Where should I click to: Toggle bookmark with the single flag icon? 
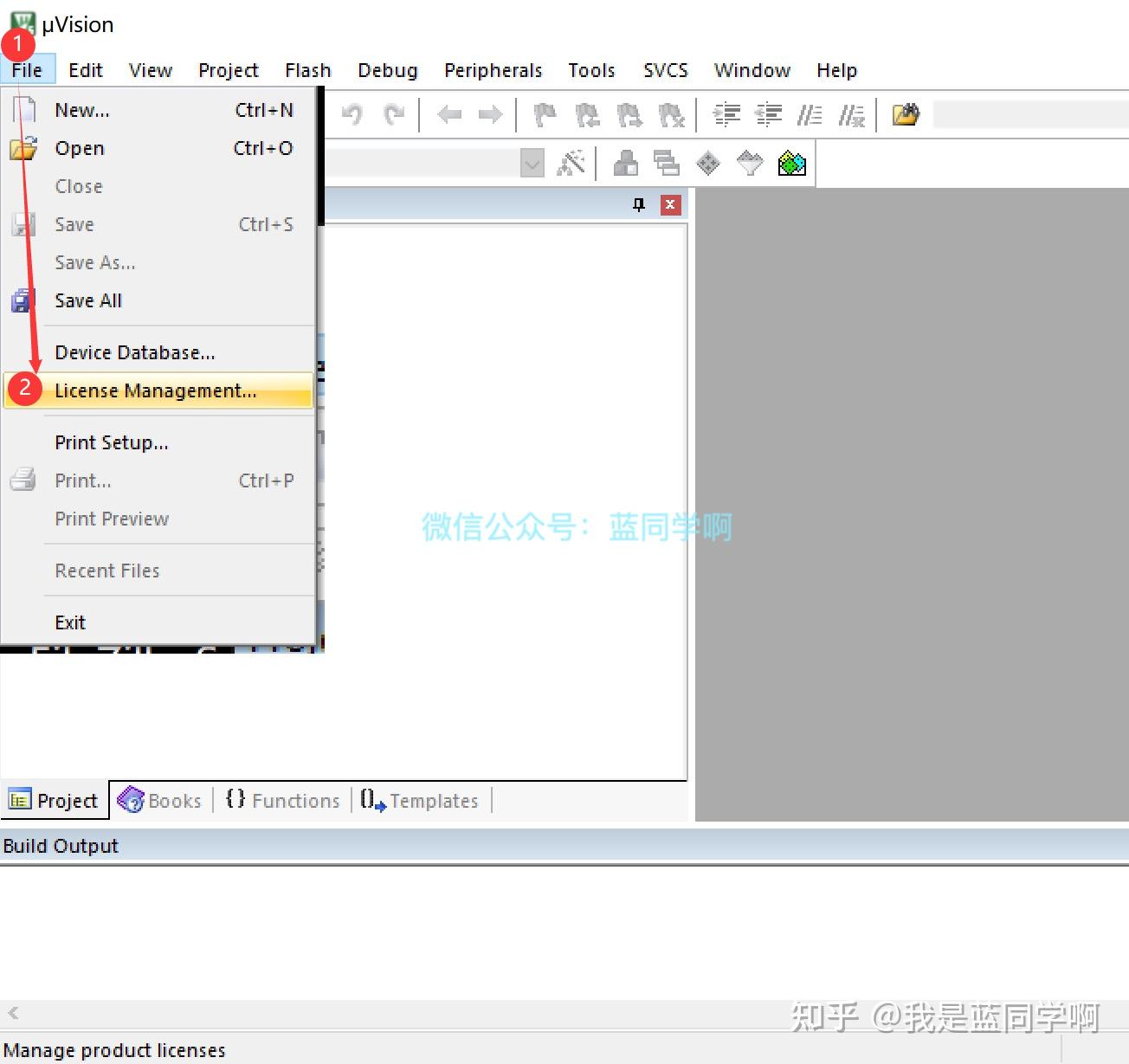545,114
